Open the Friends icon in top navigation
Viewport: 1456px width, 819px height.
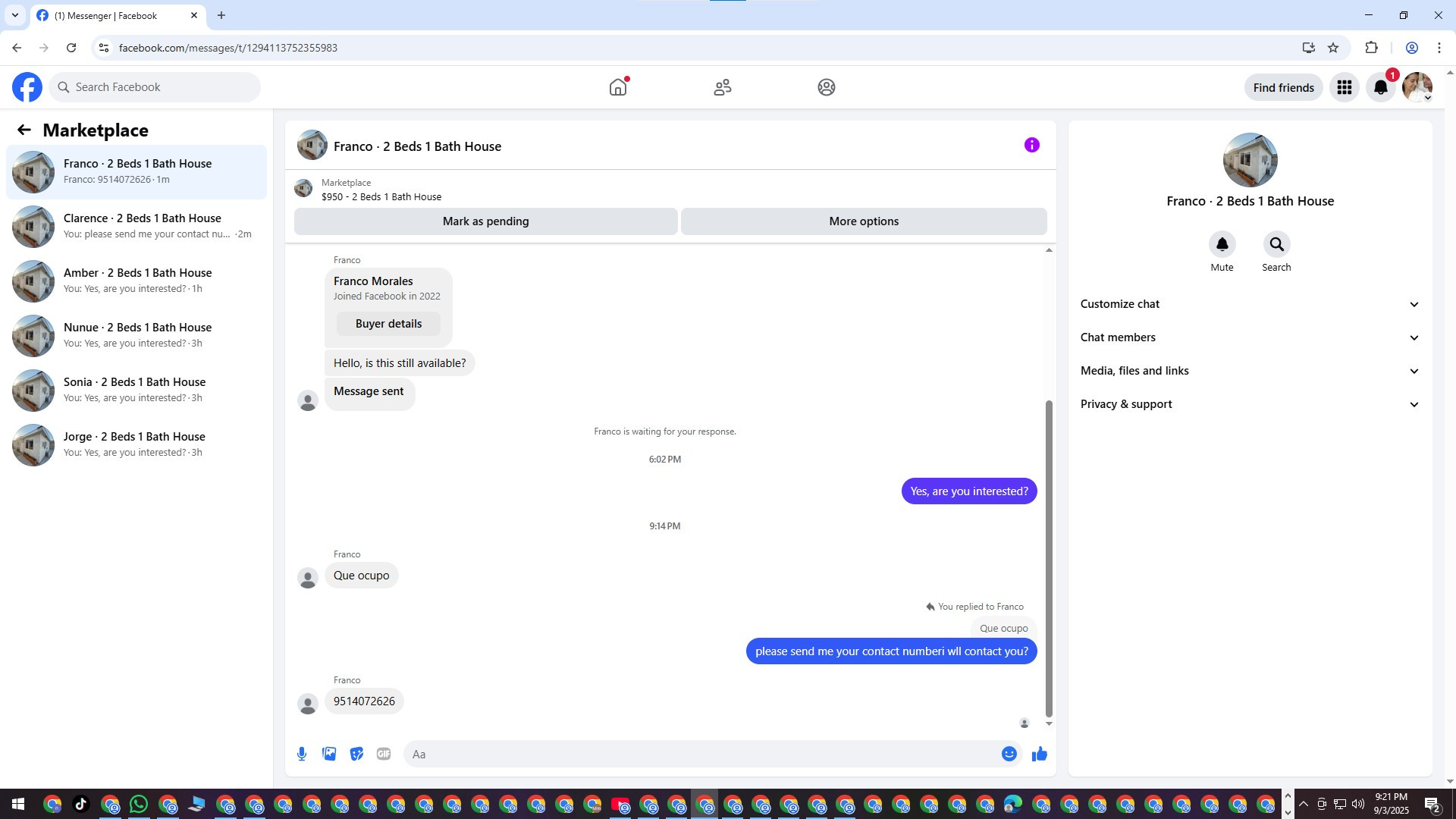(723, 87)
